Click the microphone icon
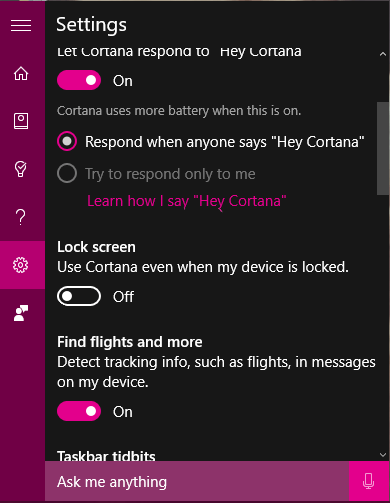This screenshot has height=503, width=390. coord(369,481)
